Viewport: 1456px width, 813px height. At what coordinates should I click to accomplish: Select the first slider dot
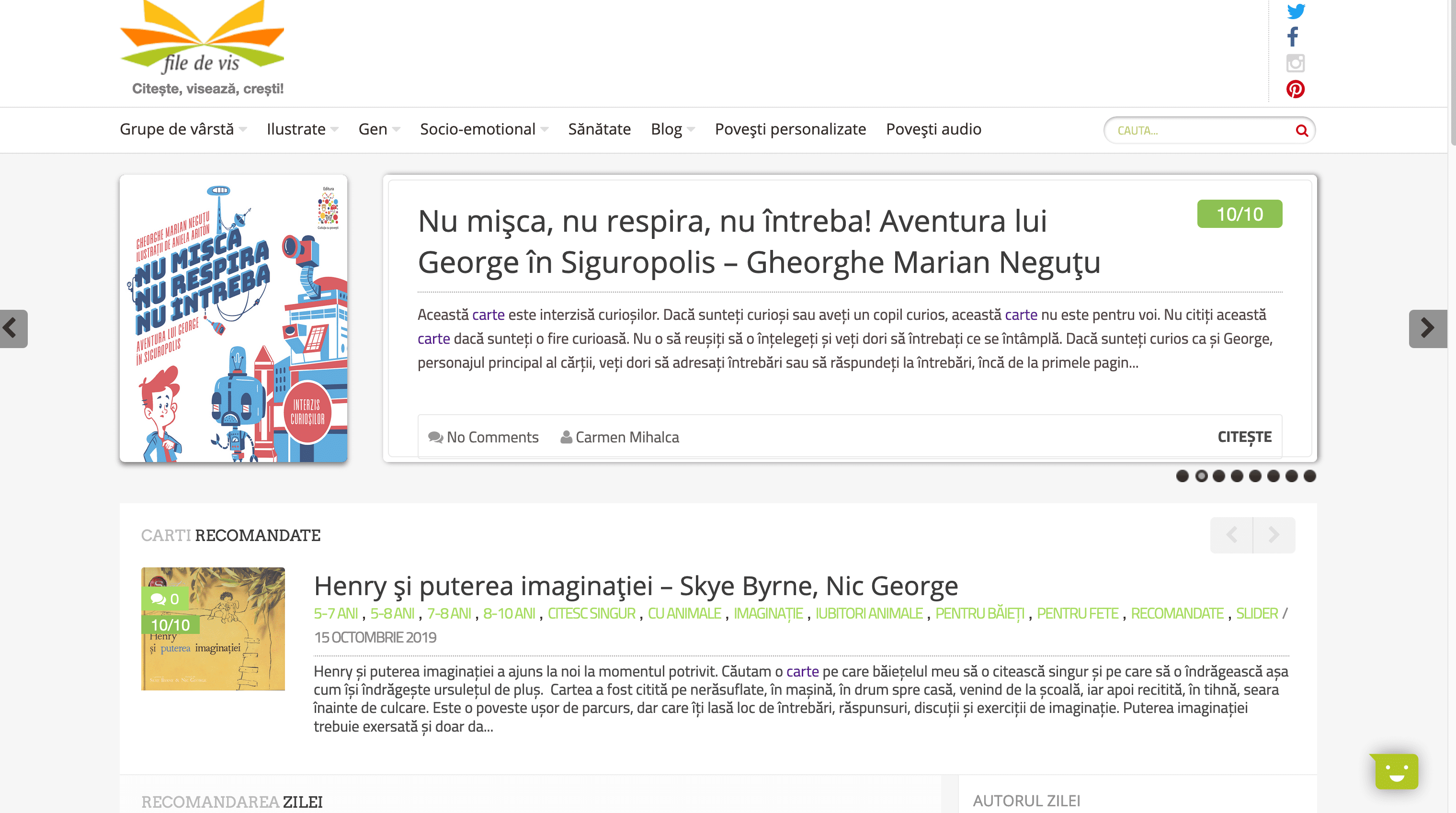[x=1182, y=476]
